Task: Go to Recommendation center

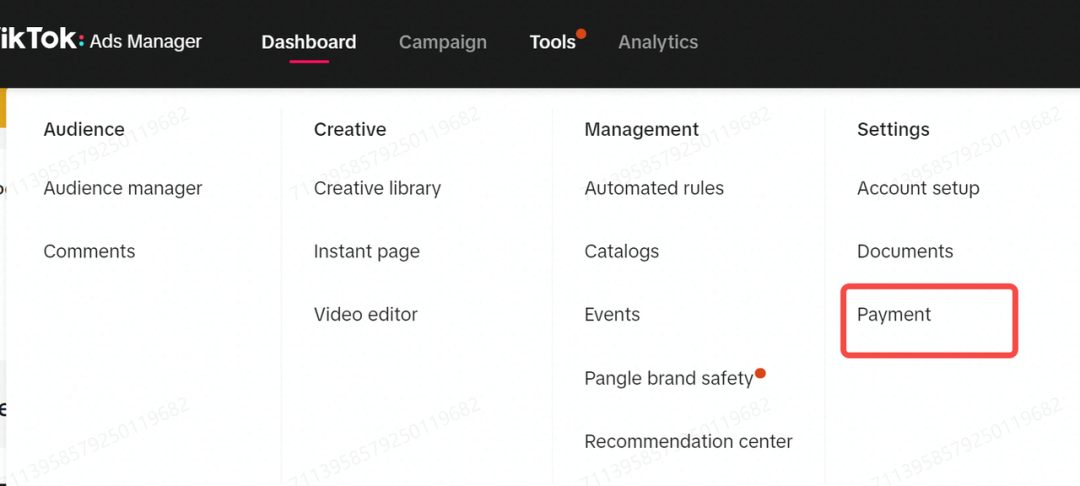Action: 688,441
